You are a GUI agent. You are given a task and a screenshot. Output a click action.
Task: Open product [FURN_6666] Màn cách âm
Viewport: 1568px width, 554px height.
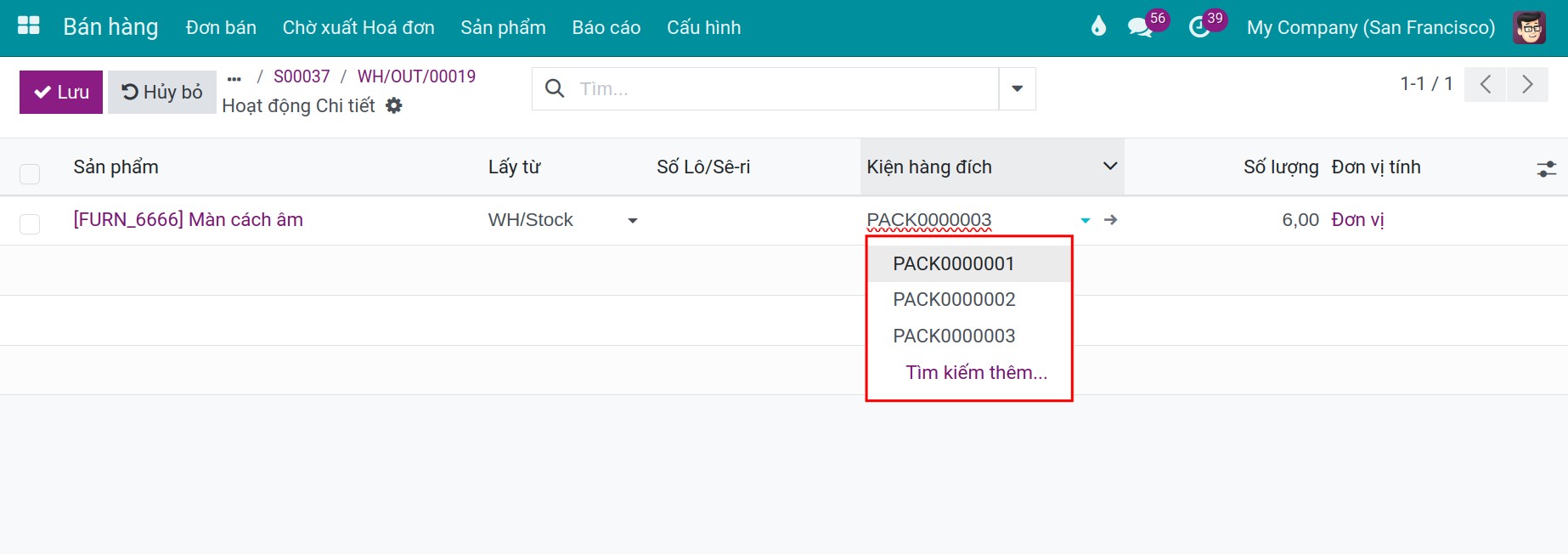click(x=189, y=219)
